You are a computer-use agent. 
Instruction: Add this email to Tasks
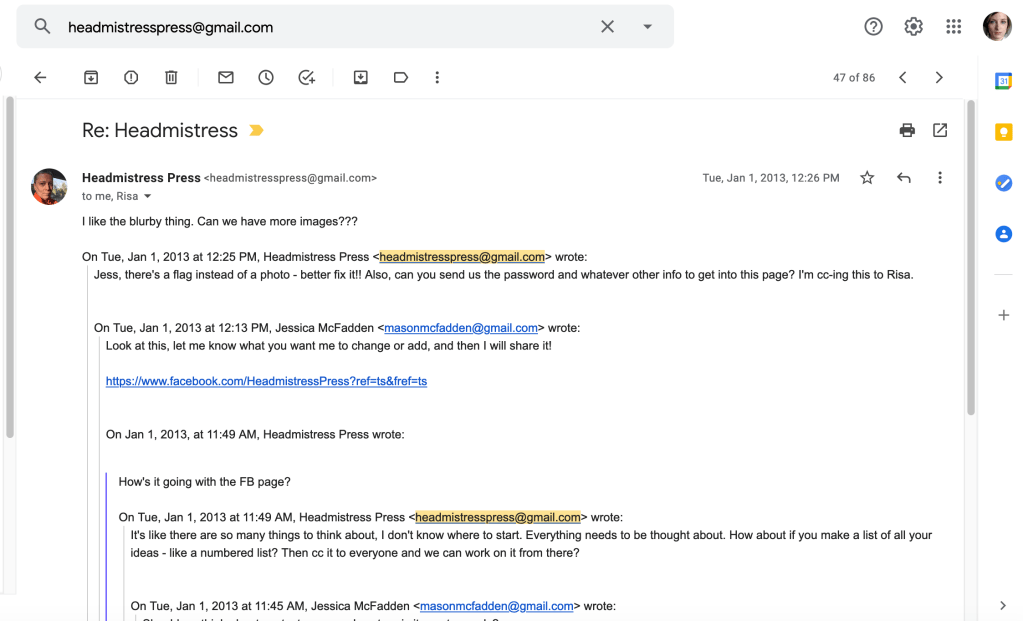pyautogui.click(x=307, y=78)
